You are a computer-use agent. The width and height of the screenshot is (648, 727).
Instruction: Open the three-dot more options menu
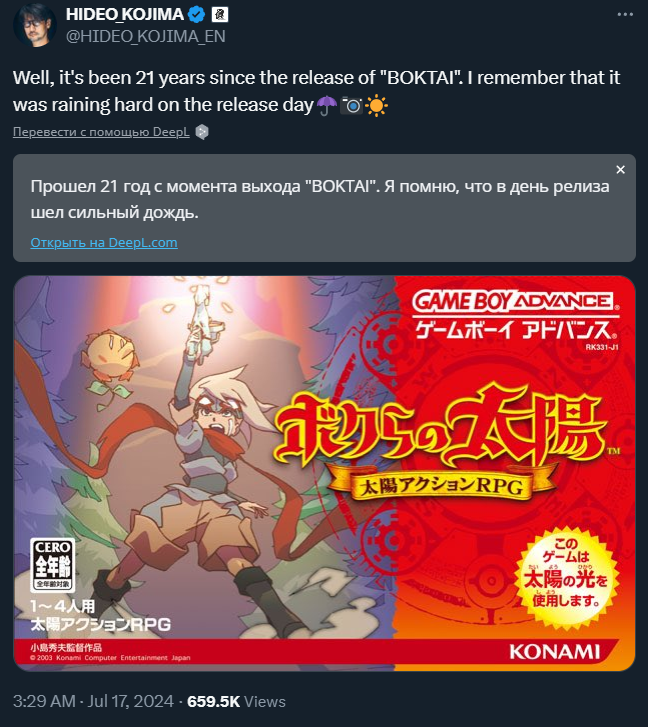pos(625,14)
